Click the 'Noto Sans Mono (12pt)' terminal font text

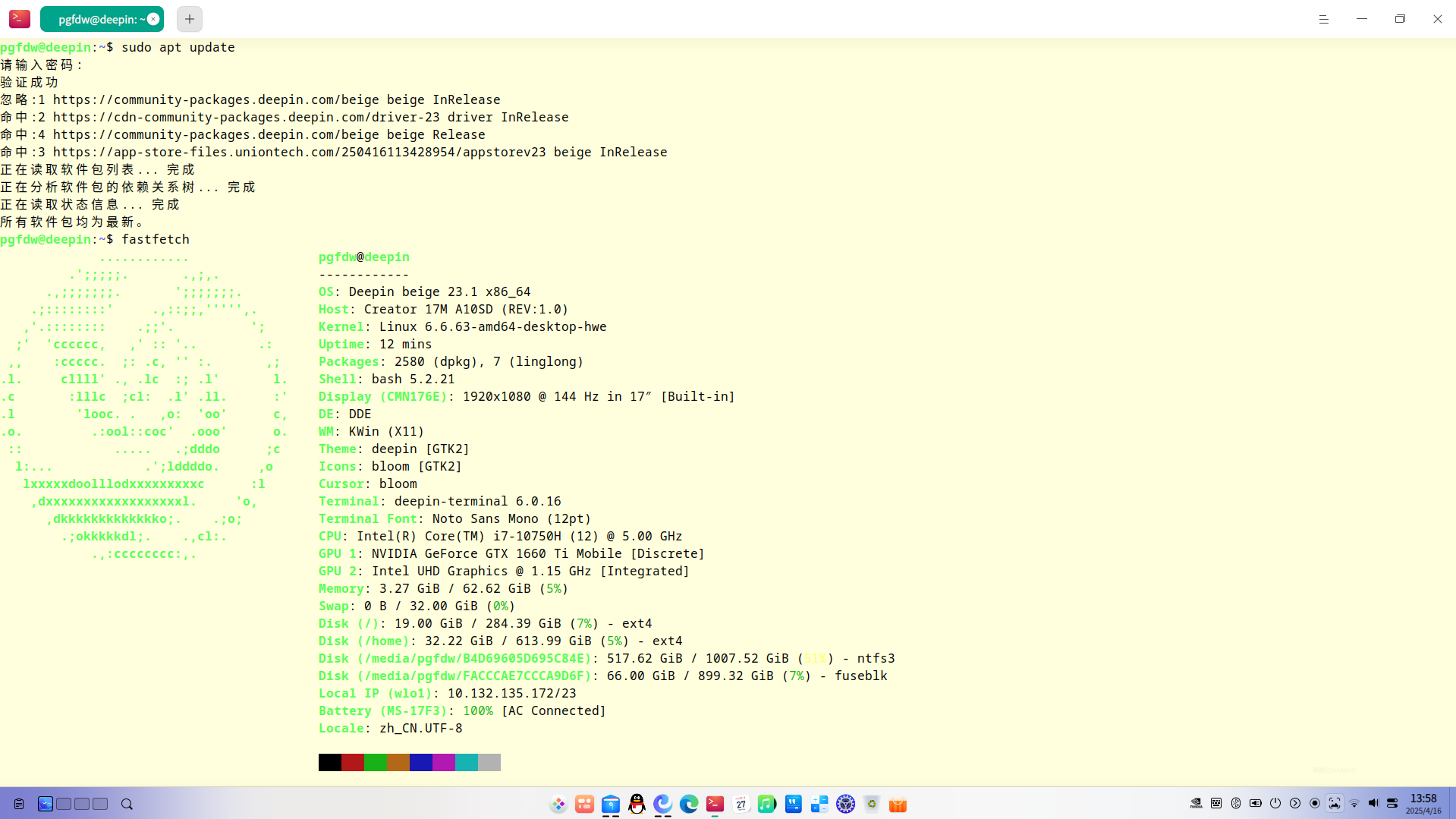512,518
